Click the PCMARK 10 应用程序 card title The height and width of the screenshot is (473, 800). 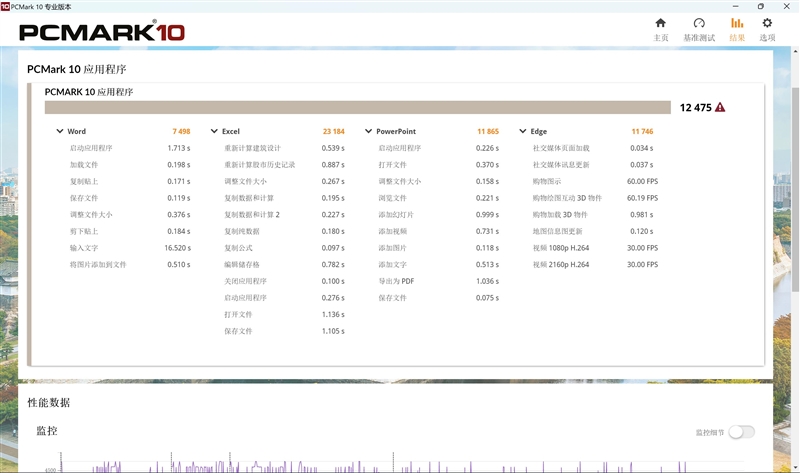pyautogui.click(x=89, y=92)
